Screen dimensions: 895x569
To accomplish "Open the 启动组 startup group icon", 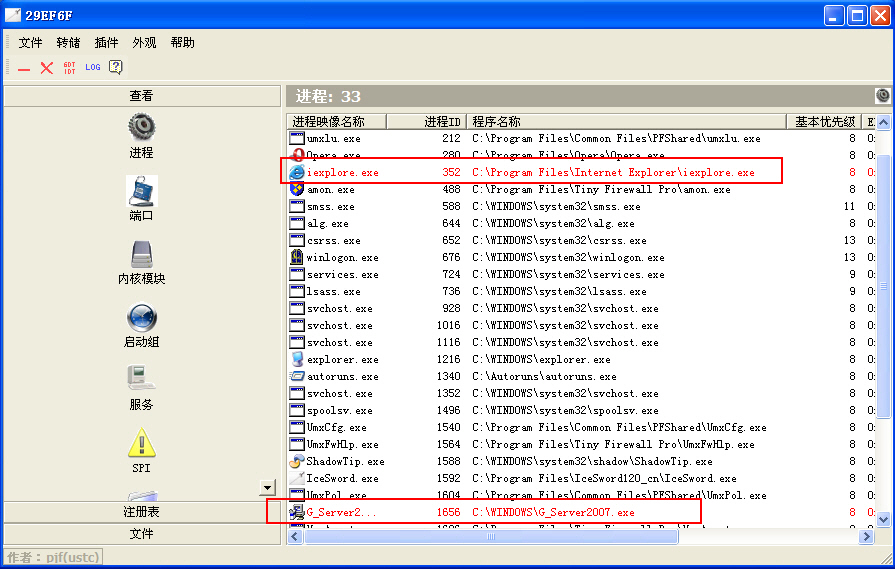I will pyautogui.click(x=142, y=317).
